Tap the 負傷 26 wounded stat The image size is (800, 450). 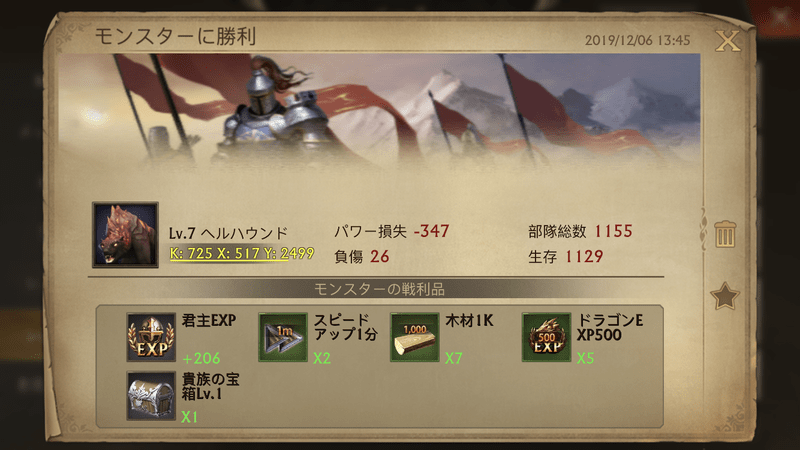tap(361, 256)
